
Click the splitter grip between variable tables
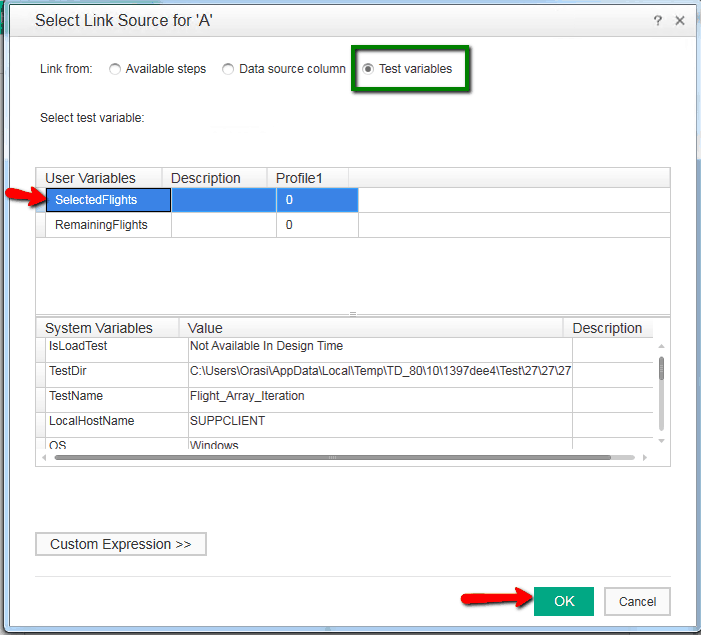tap(353, 314)
